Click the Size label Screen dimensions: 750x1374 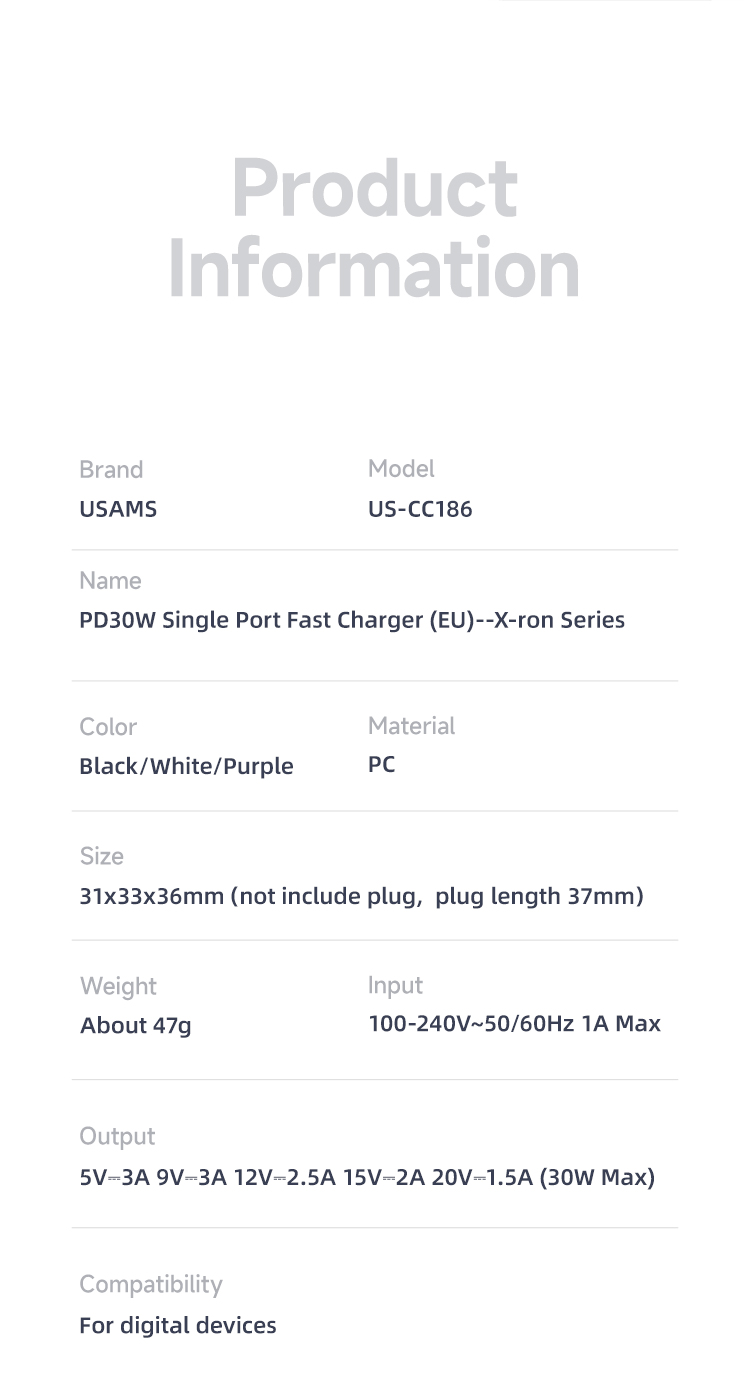point(102,856)
